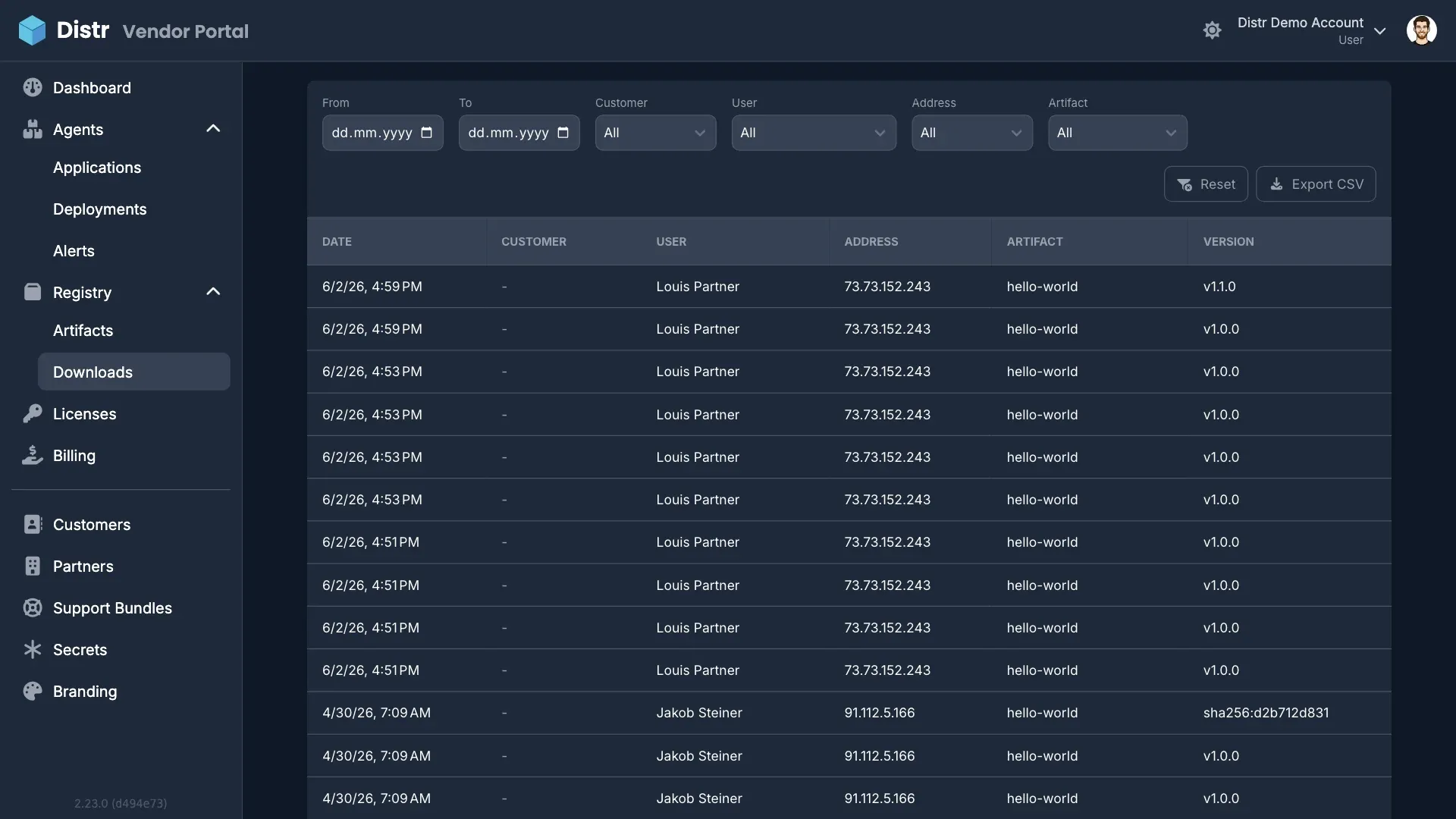Collapse the Agents section chevron
Image resolution: width=1456 pixels, height=819 pixels.
pyautogui.click(x=213, y=129)
